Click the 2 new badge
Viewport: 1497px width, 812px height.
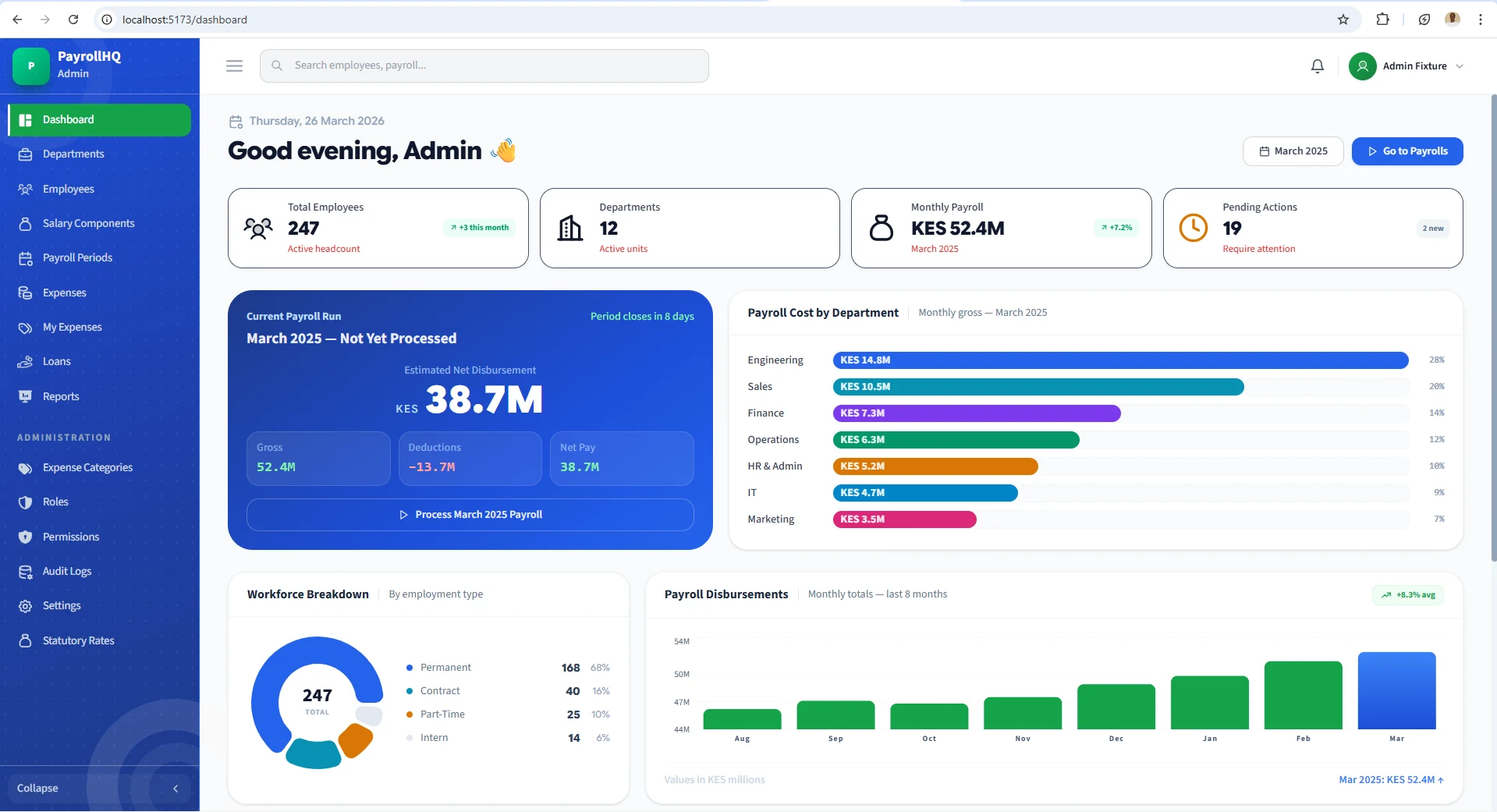[x=1433, y=229]
